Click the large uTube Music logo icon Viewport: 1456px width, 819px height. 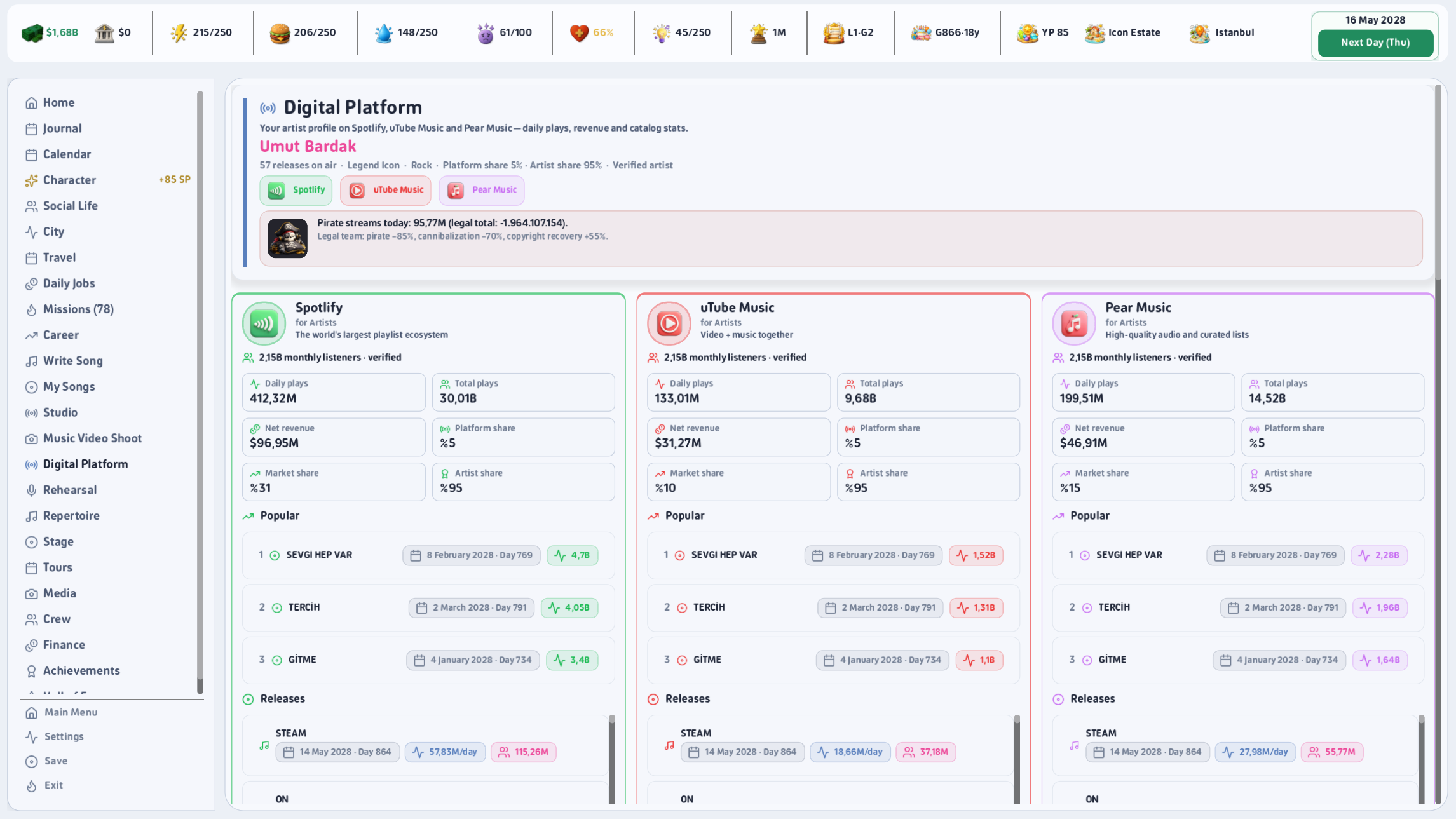tap(669, 323)
